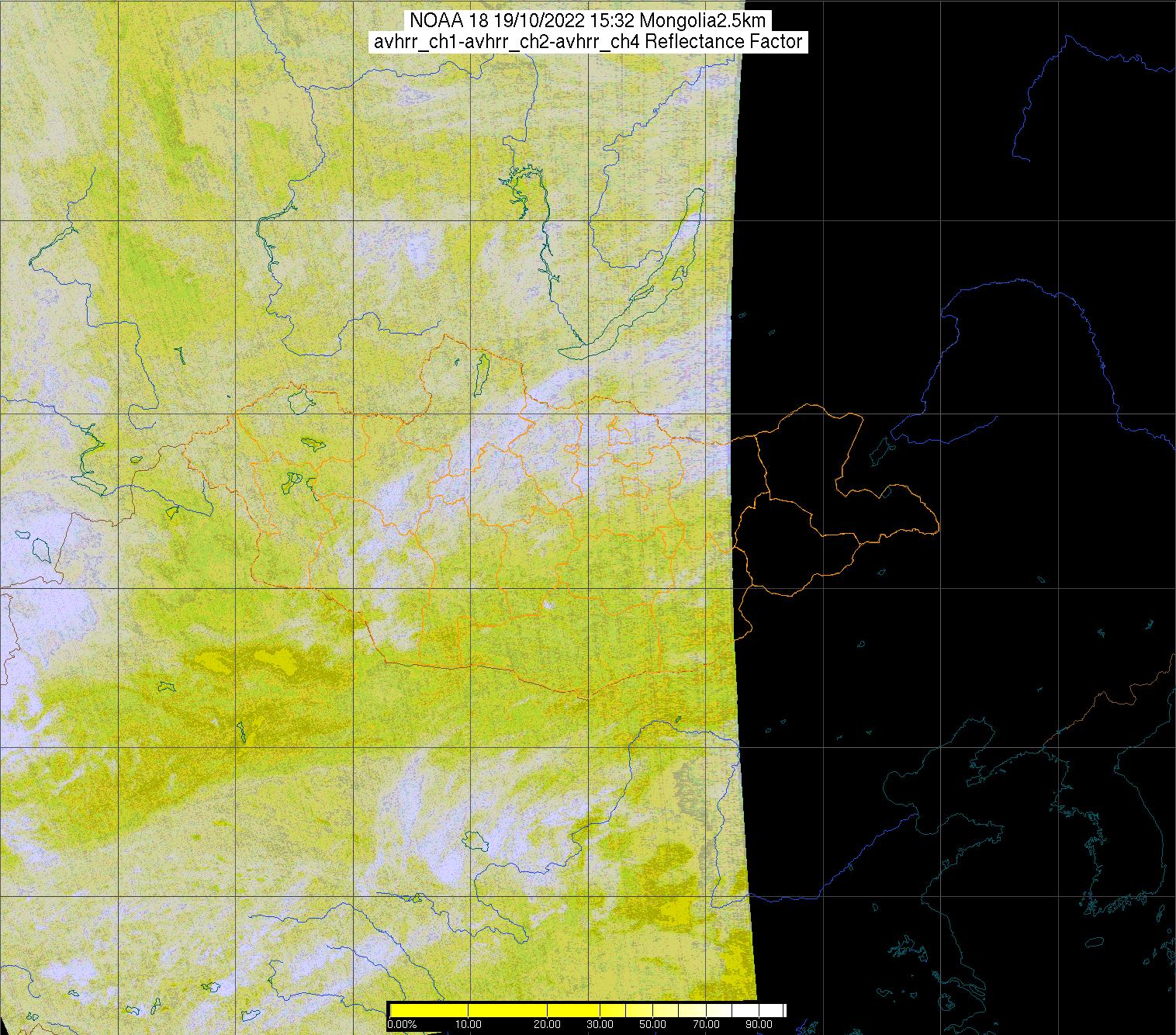This screenshot has height=1035, width=1176.
Task: Click the narrow Lake Khövsgöl outline in northern Mongolia
Action: pos(482,371)
